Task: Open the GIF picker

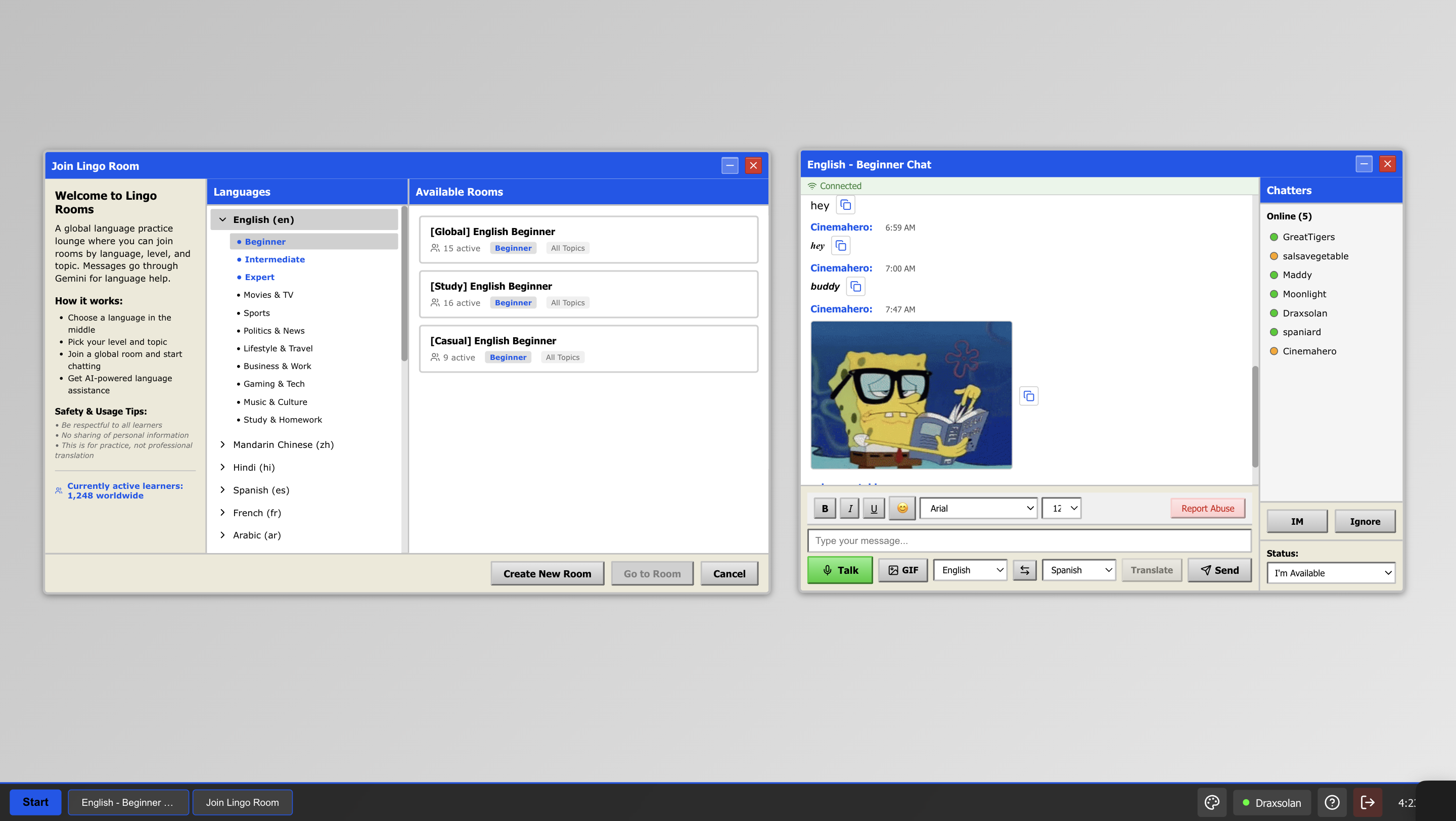Action: tap(902, 570)
